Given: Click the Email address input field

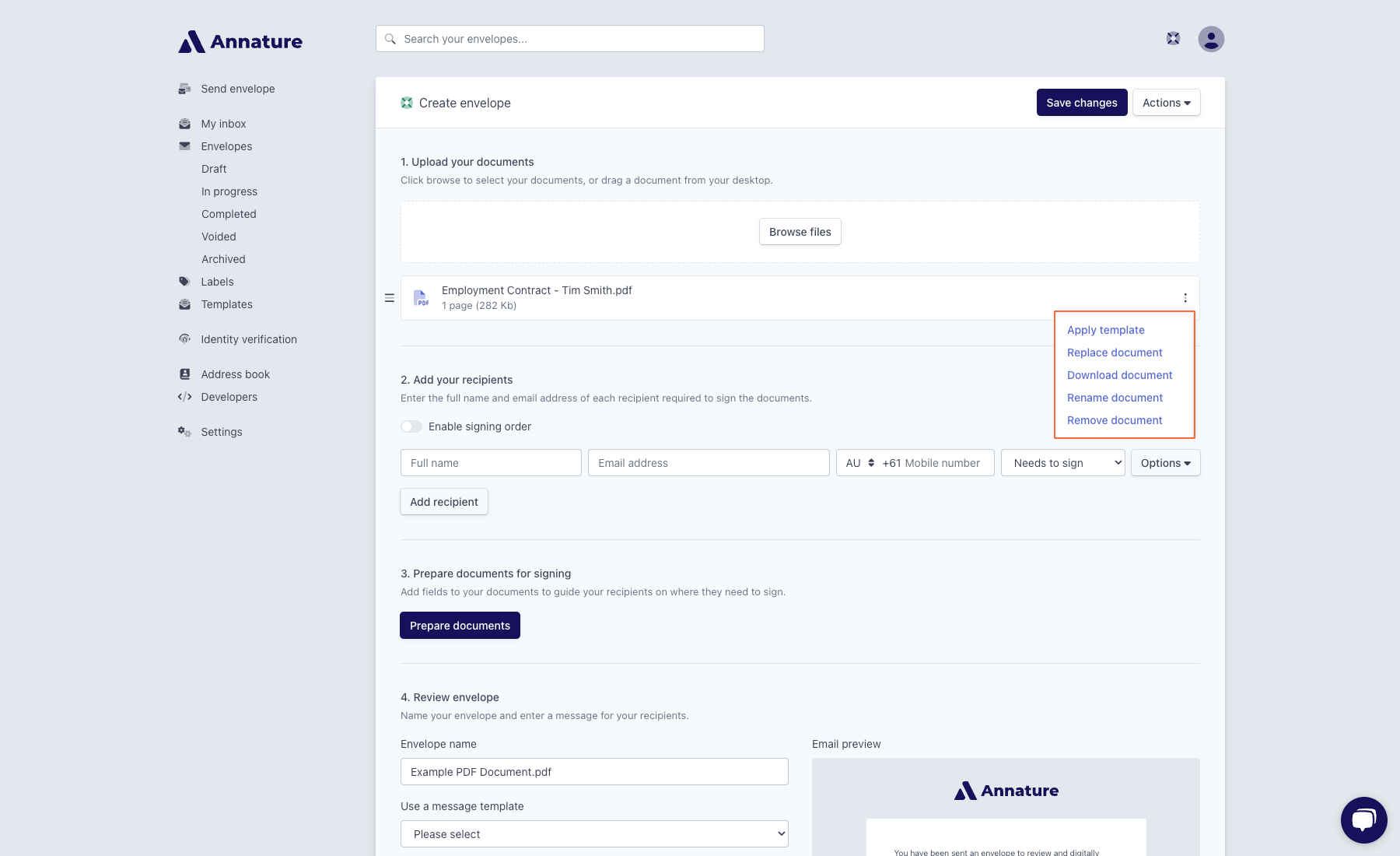Looking at the screenshot, I should [709, 463].
